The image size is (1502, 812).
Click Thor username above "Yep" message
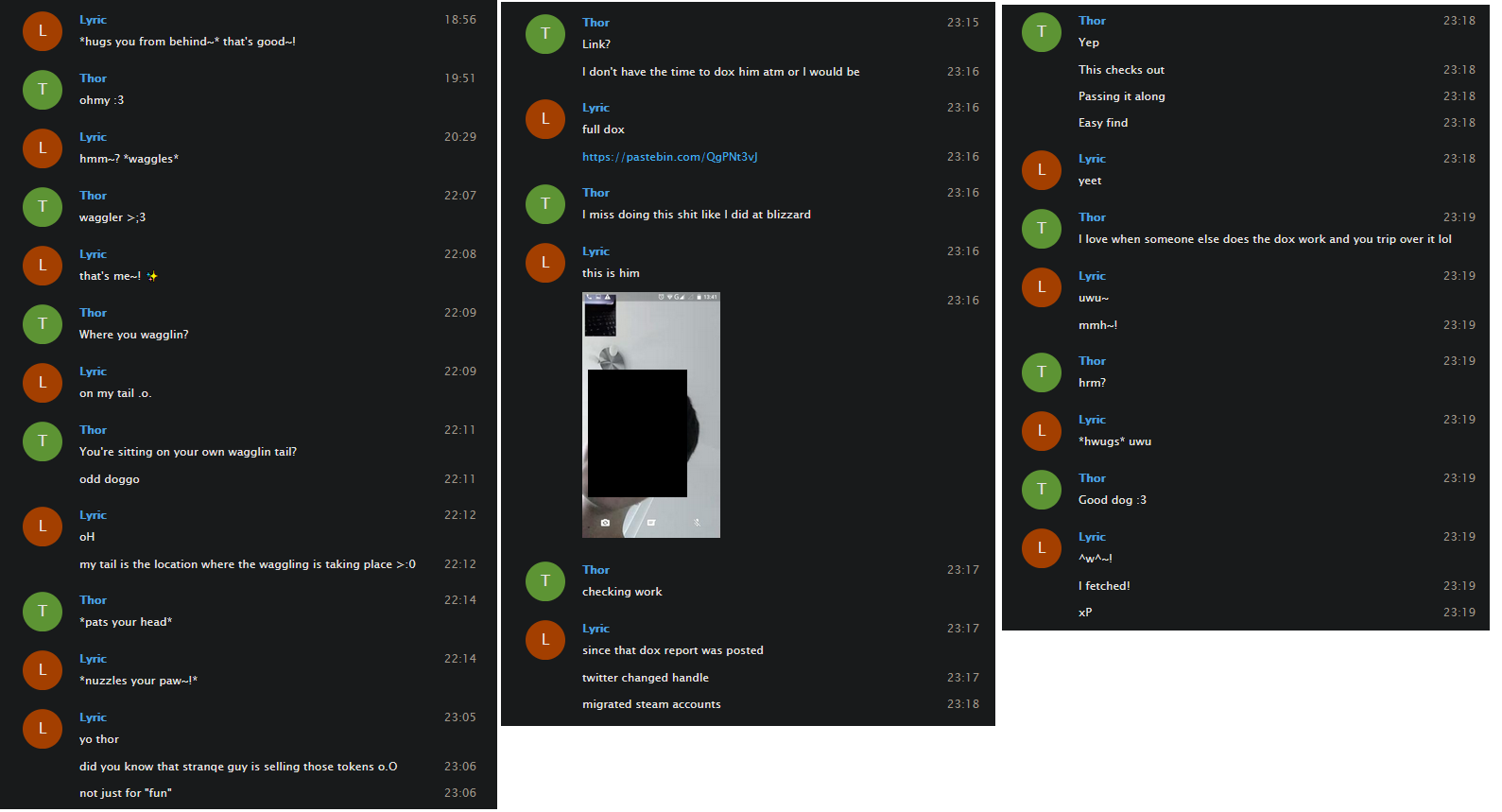click(x=1092, y=21)
